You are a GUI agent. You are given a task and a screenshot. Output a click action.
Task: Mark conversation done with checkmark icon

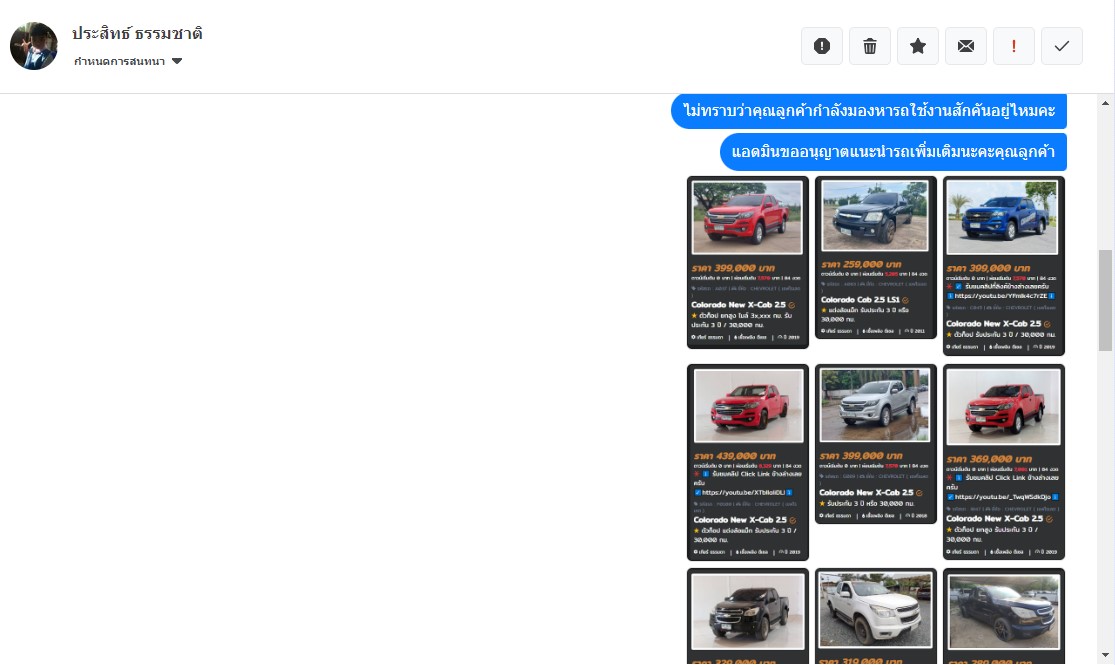(x=1062, y=46)
